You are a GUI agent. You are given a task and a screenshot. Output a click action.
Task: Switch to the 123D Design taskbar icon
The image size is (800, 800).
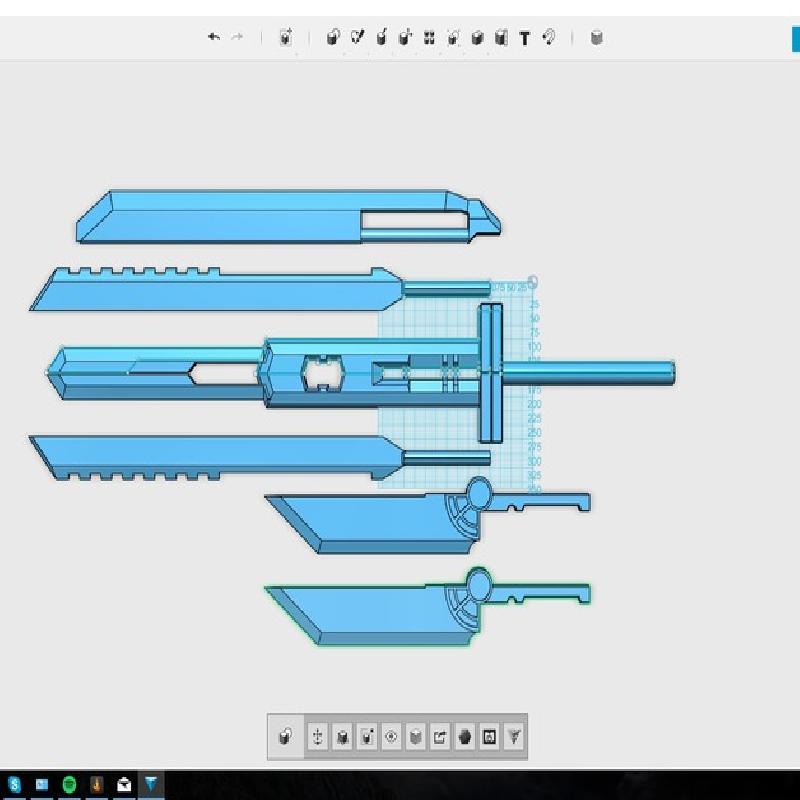click(152, 784)
